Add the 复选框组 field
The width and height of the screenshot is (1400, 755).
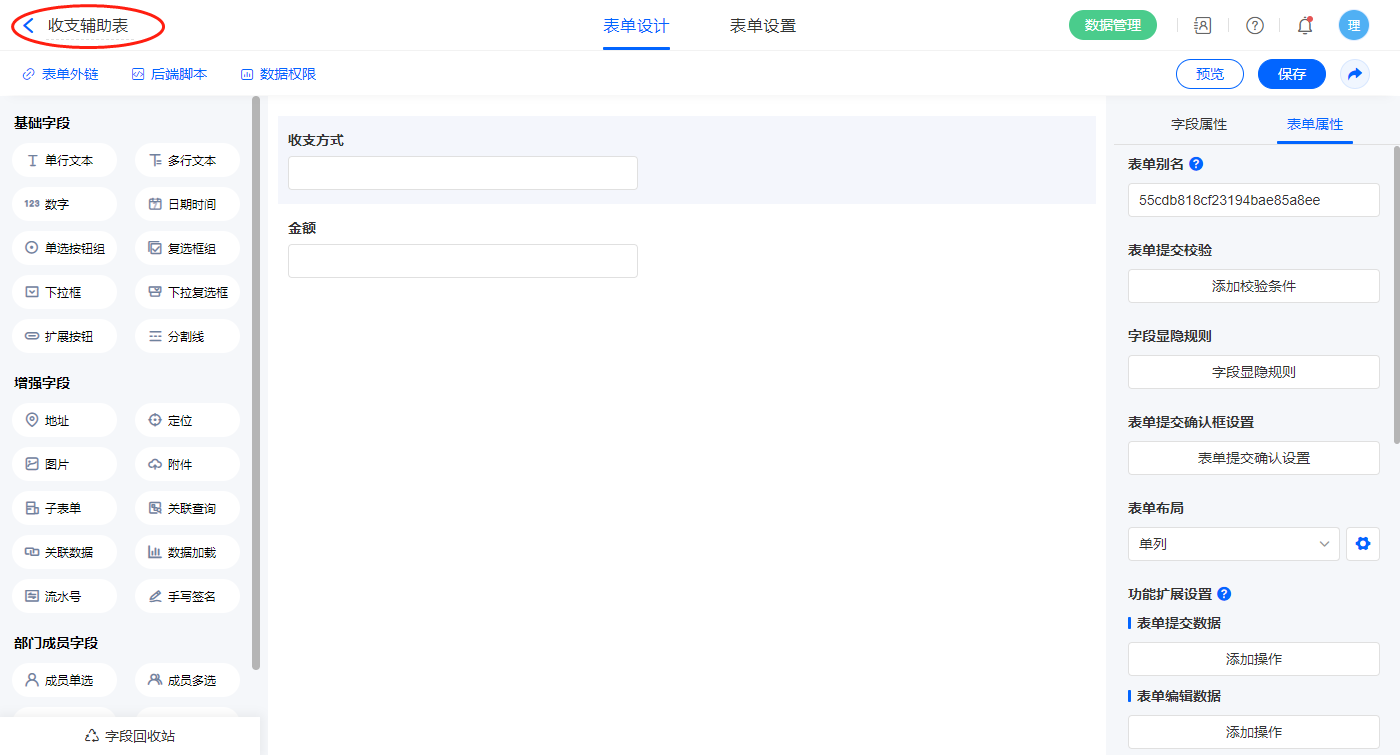[187, 248]
